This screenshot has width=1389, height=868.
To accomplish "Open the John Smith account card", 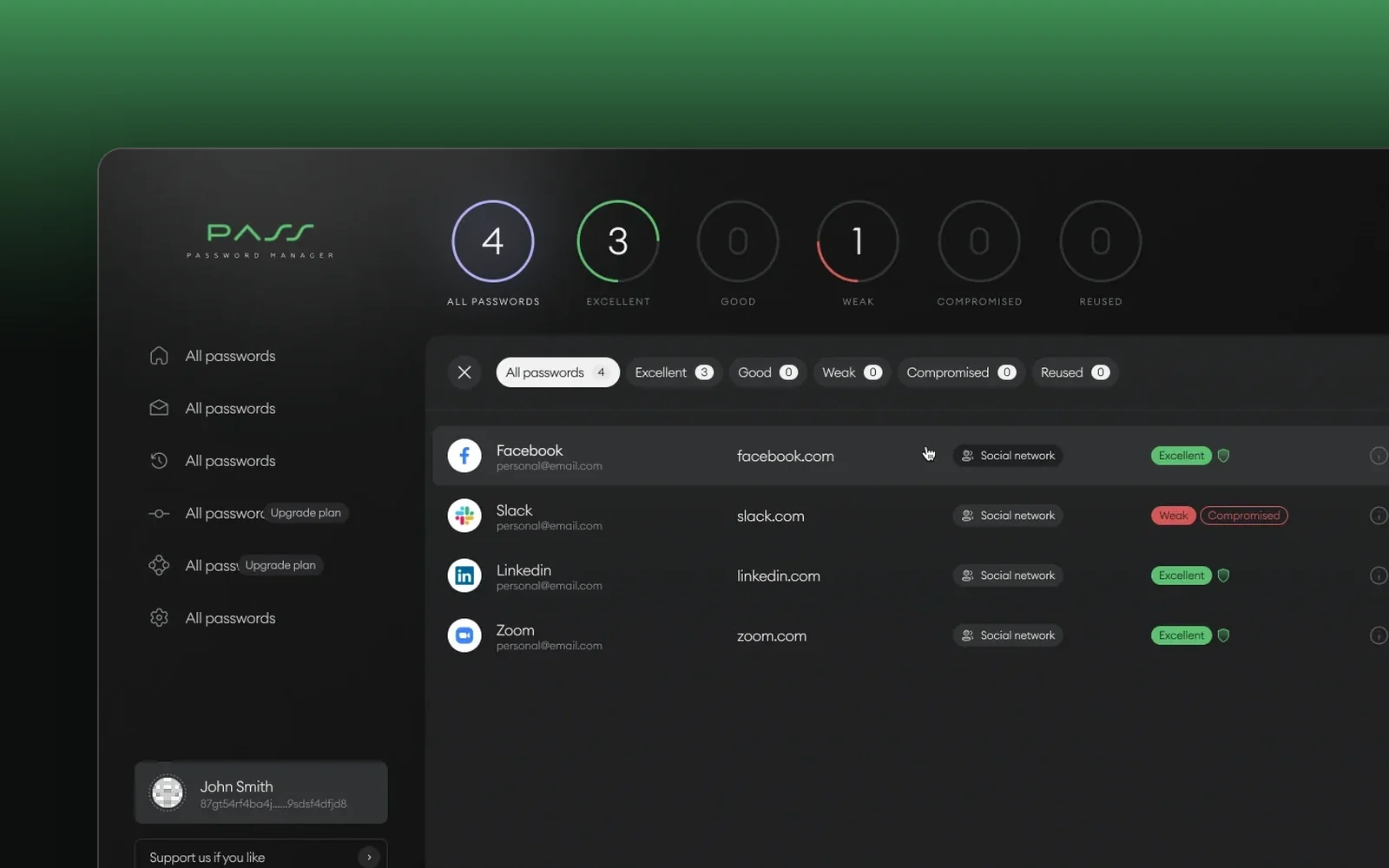I will [x=261, y=792].
